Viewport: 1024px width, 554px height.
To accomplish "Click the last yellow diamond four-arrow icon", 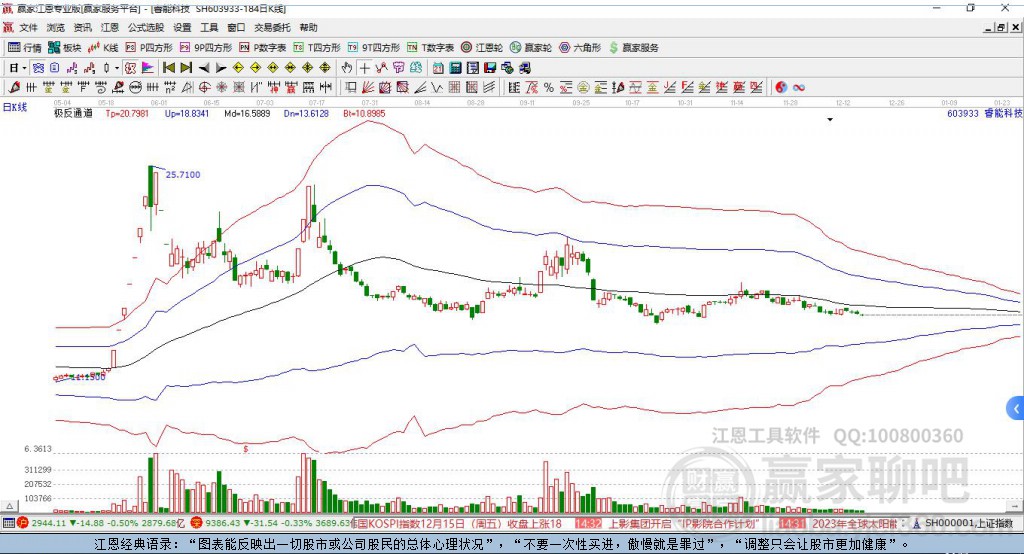I will [325, 68].
